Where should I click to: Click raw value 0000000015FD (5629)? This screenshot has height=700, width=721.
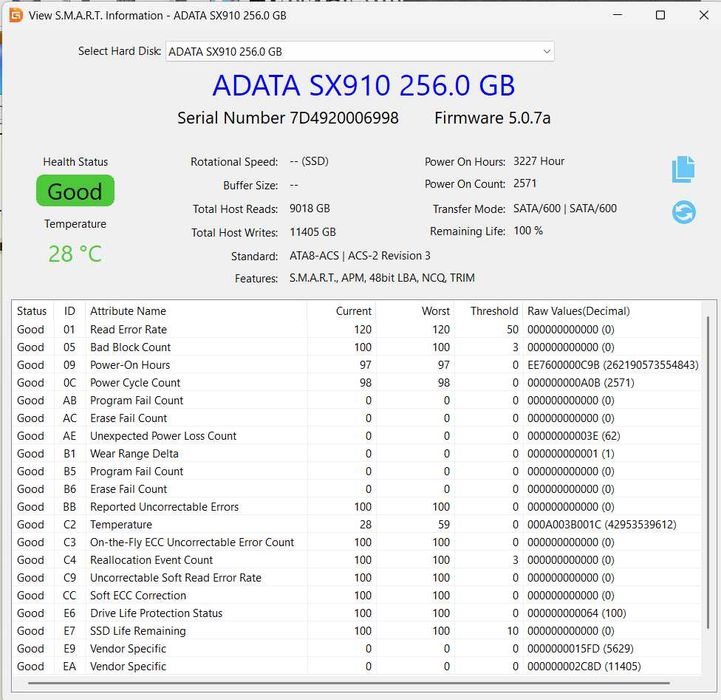click(x=580, y=648)
